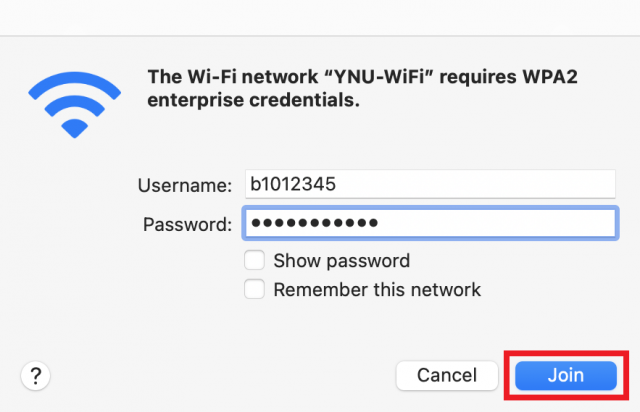Click the "Remember this network" label text
Viewport: 640px width, 412px height.
(377, 290)
